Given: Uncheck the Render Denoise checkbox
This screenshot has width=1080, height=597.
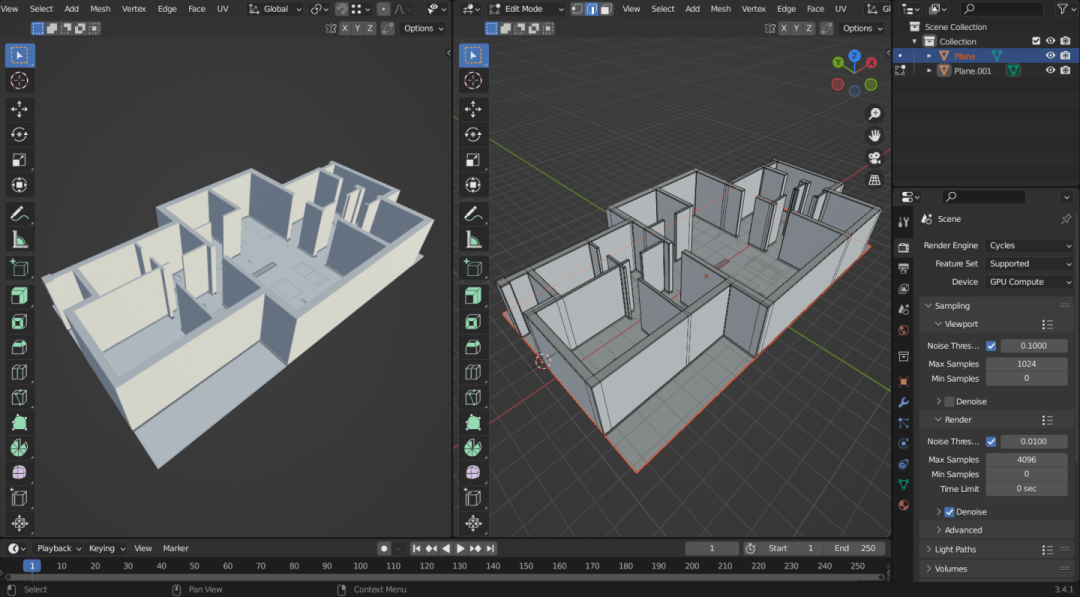Looking at the screenshot, I should pyautogui.click(x=949, y=512).
